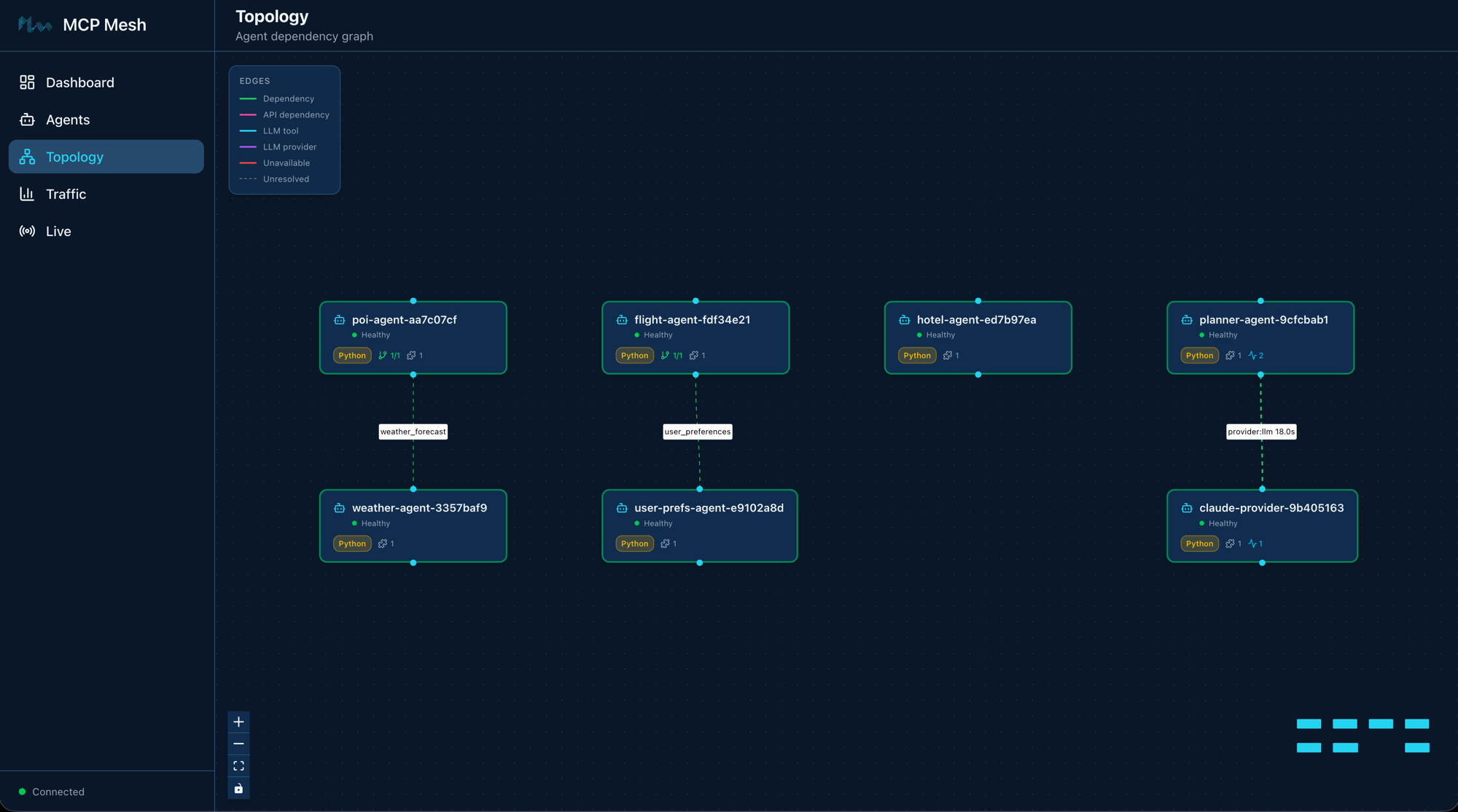This screenshot has height=812, width=1458.
Task: Switch to Topology in the sidebar menu
Action: pos(75,157)
